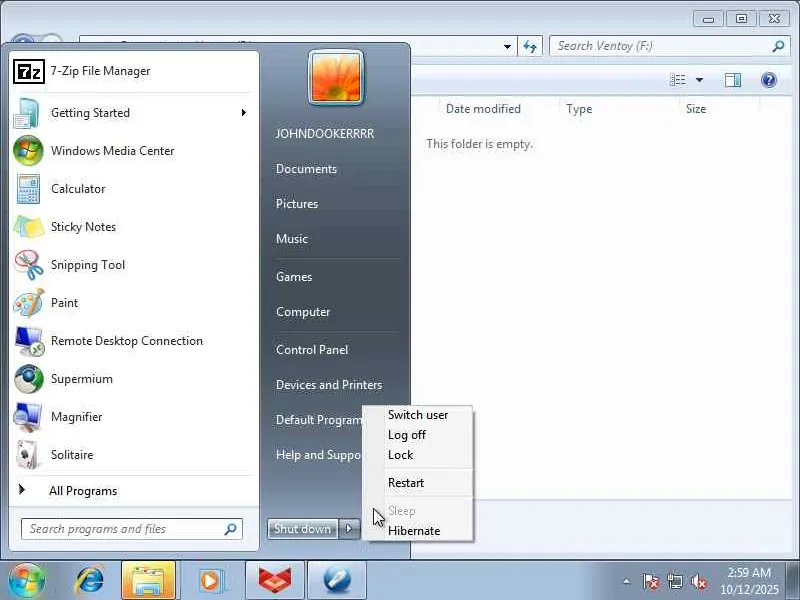Click the refresh button by address bar
Viewport: 800px width, 600px height.
530,46
